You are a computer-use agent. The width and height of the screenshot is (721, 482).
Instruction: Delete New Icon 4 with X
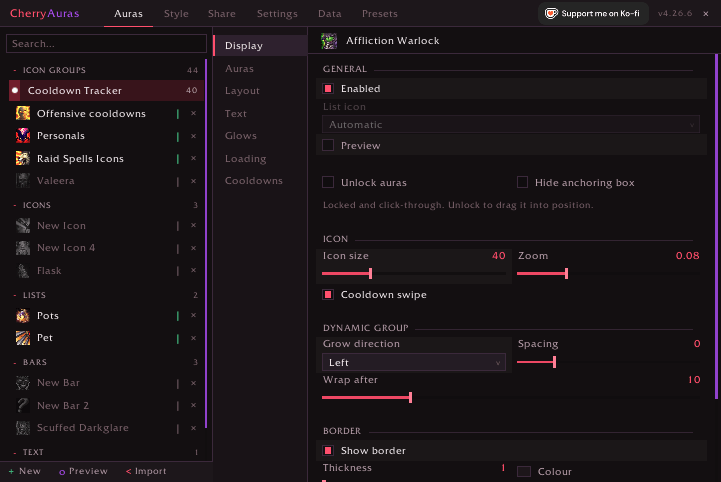pyautogui.click(x=194, y=248)
